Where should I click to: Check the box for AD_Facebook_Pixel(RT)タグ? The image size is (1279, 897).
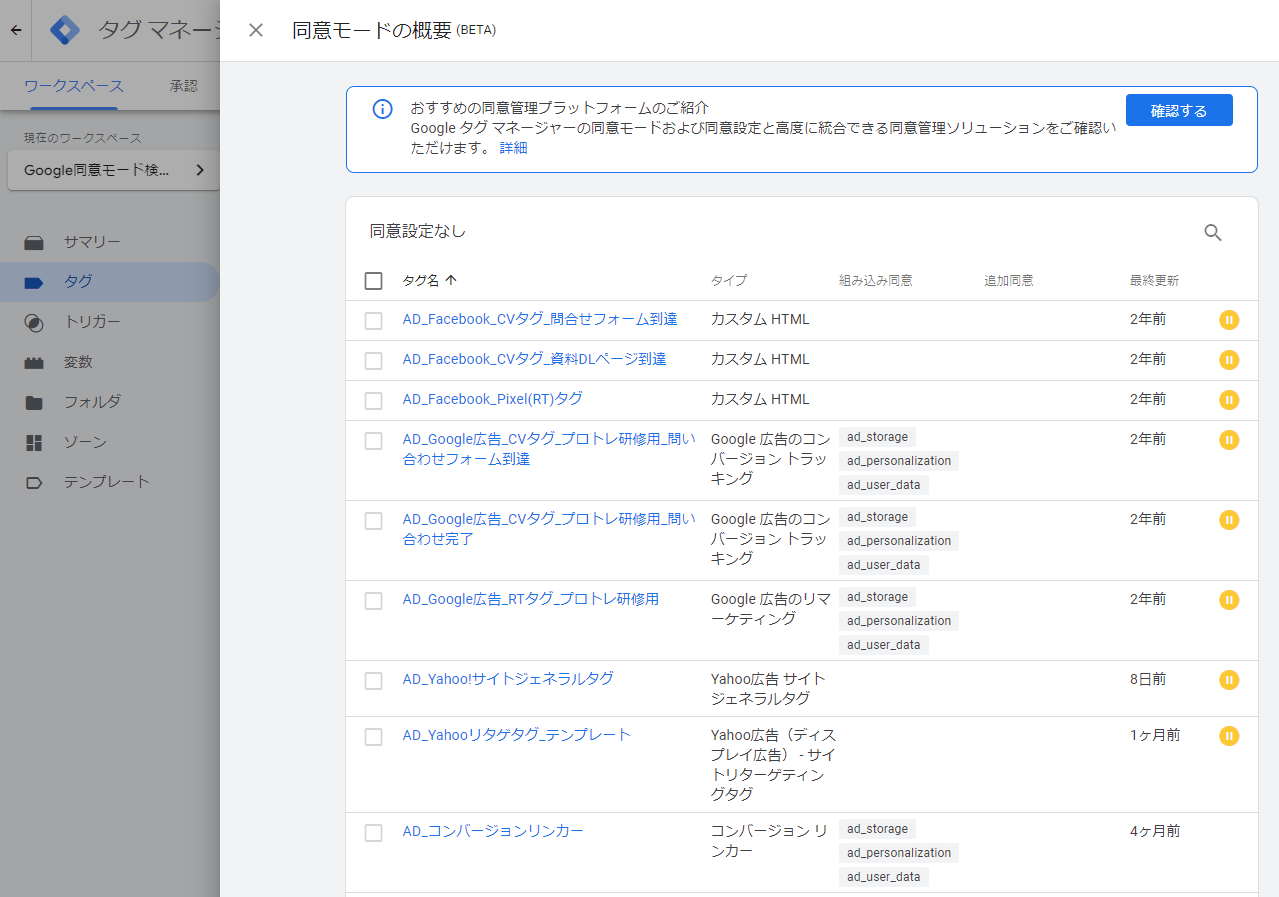(373, 401)
